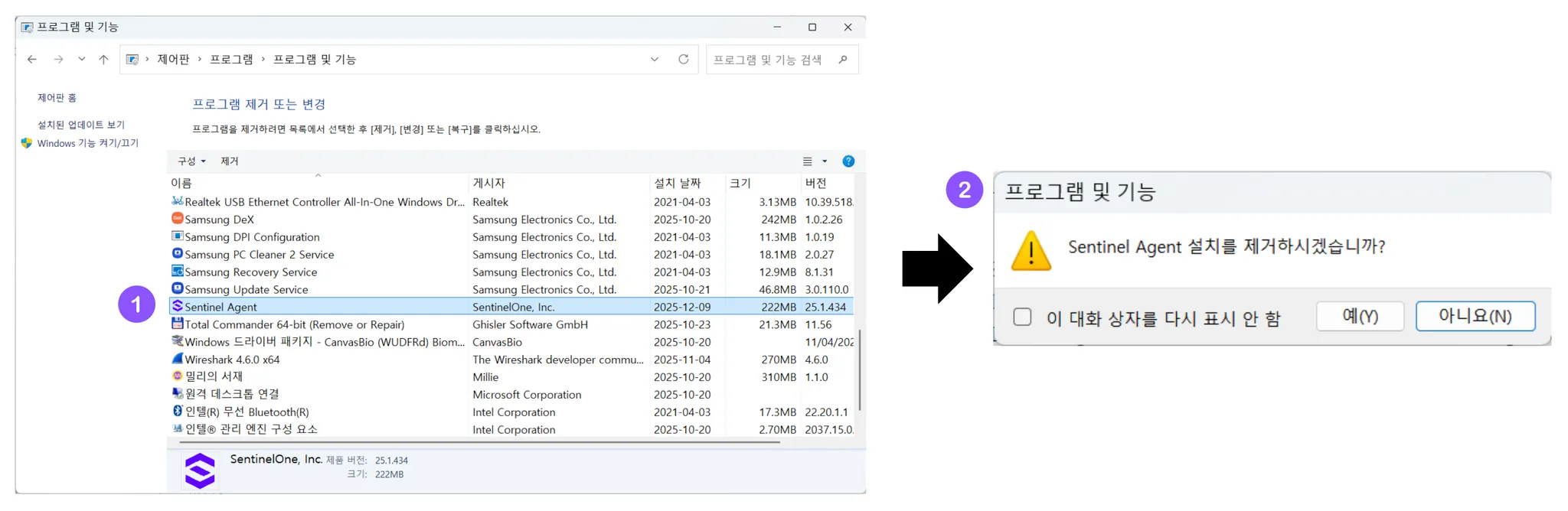Select the 인텔(R) 무선 Bluetooth(R) entry
This screenshot has height=511, width=1568.
click(247, 412)
